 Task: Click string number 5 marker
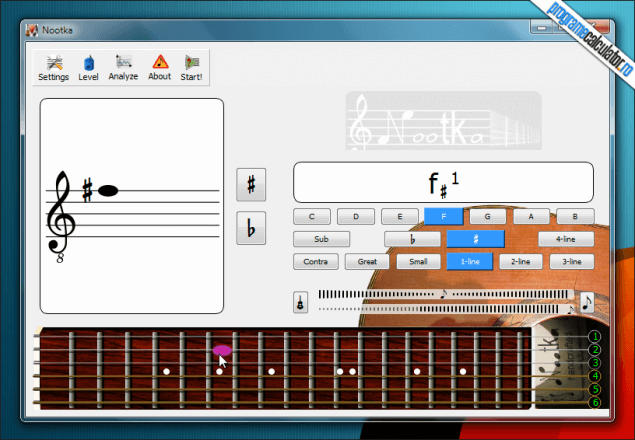pos(595,389)
